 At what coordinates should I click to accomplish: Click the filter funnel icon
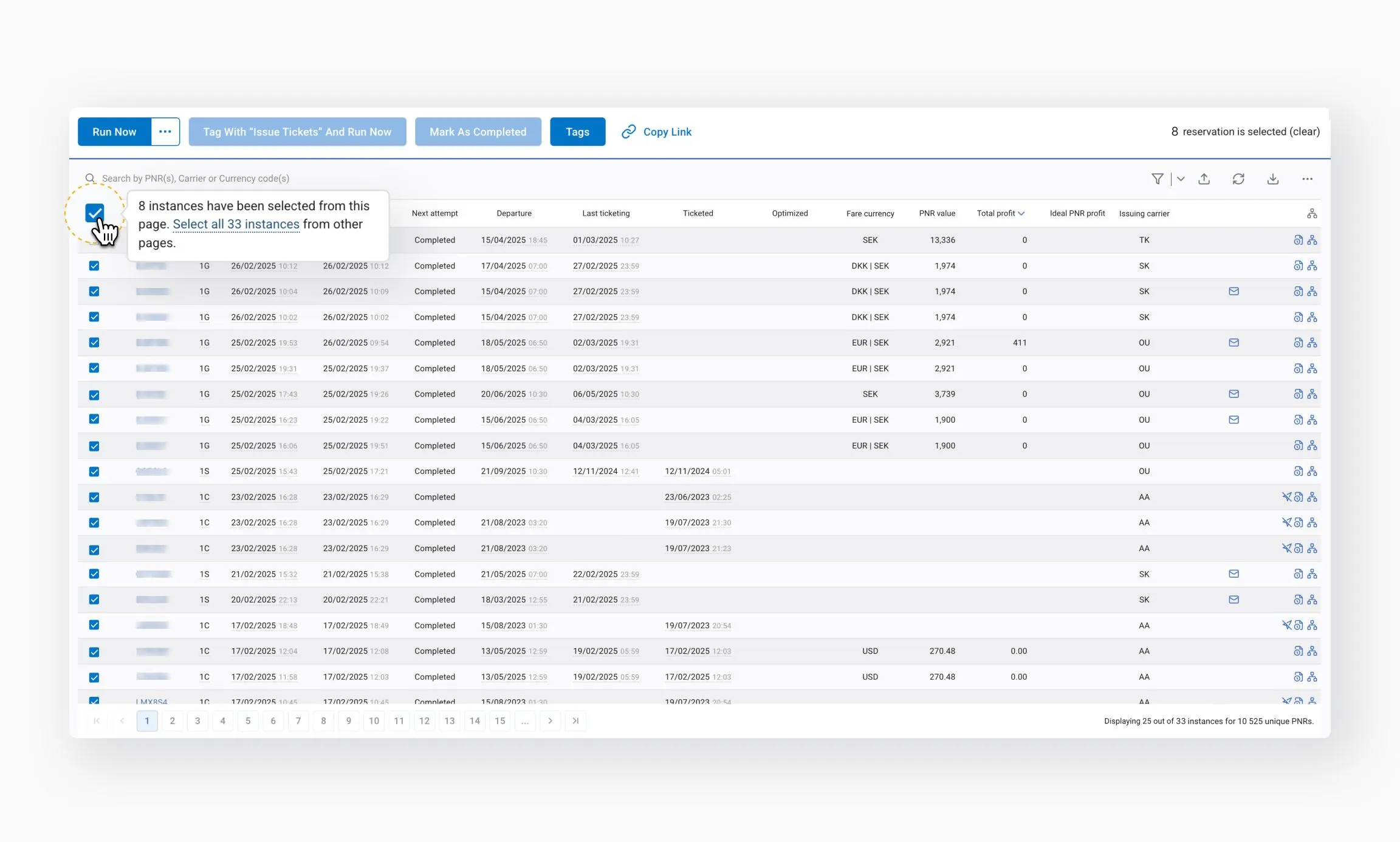pyautogui.click(x=1157, y=179)
